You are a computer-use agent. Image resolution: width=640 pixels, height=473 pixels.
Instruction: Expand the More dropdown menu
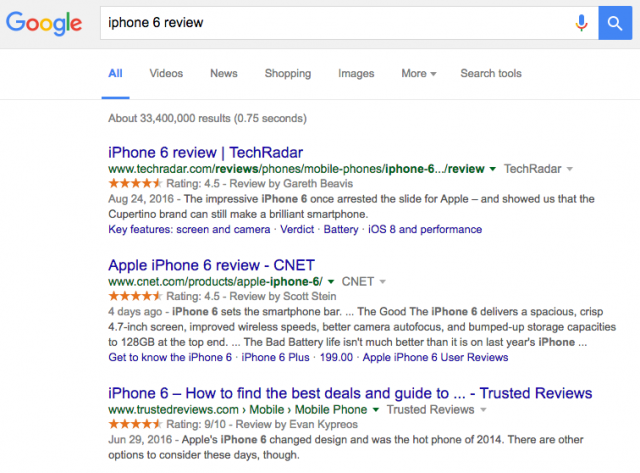pos(419,73)
